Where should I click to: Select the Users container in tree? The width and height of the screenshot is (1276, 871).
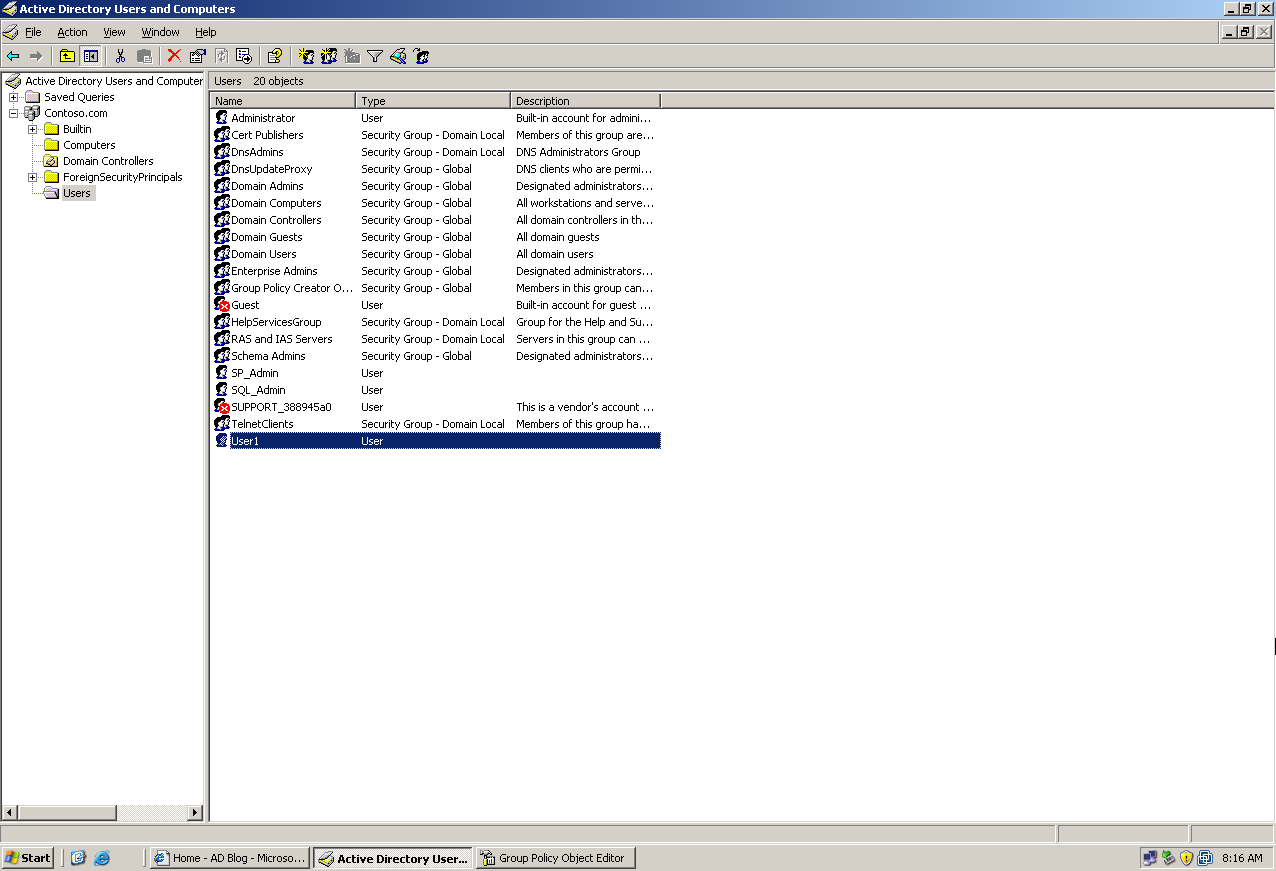pyautogui.click(x=77, y=193)
